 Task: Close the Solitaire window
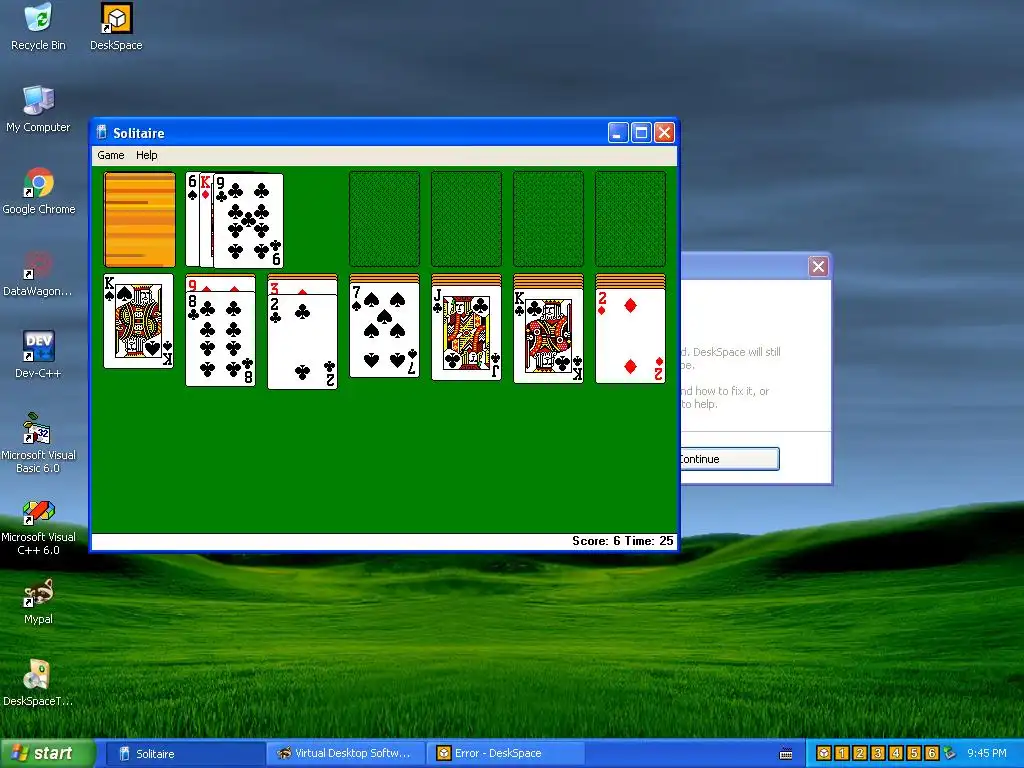tap(664, 133)
